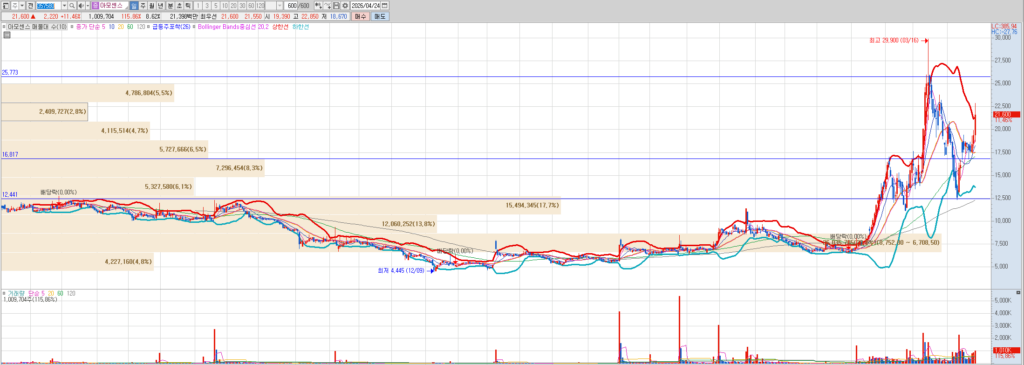Choose the 1 interval button
This screenshot has width=1024, height=365.
pos(198,5)
